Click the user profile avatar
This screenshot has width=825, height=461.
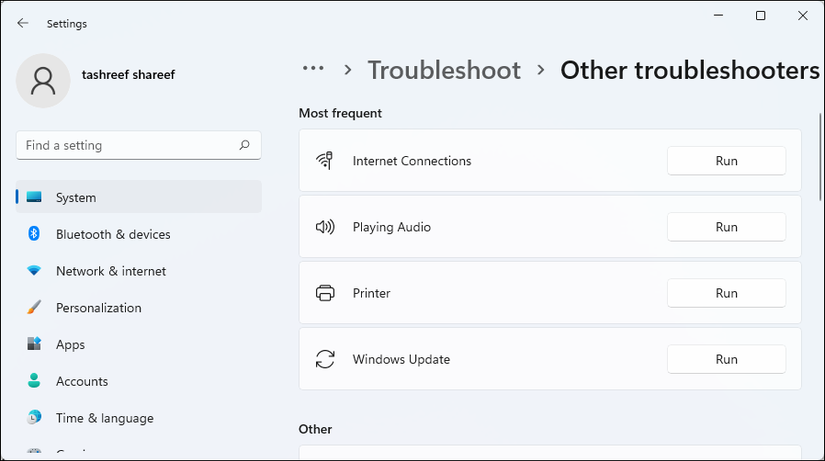click(x=43, y=81)
